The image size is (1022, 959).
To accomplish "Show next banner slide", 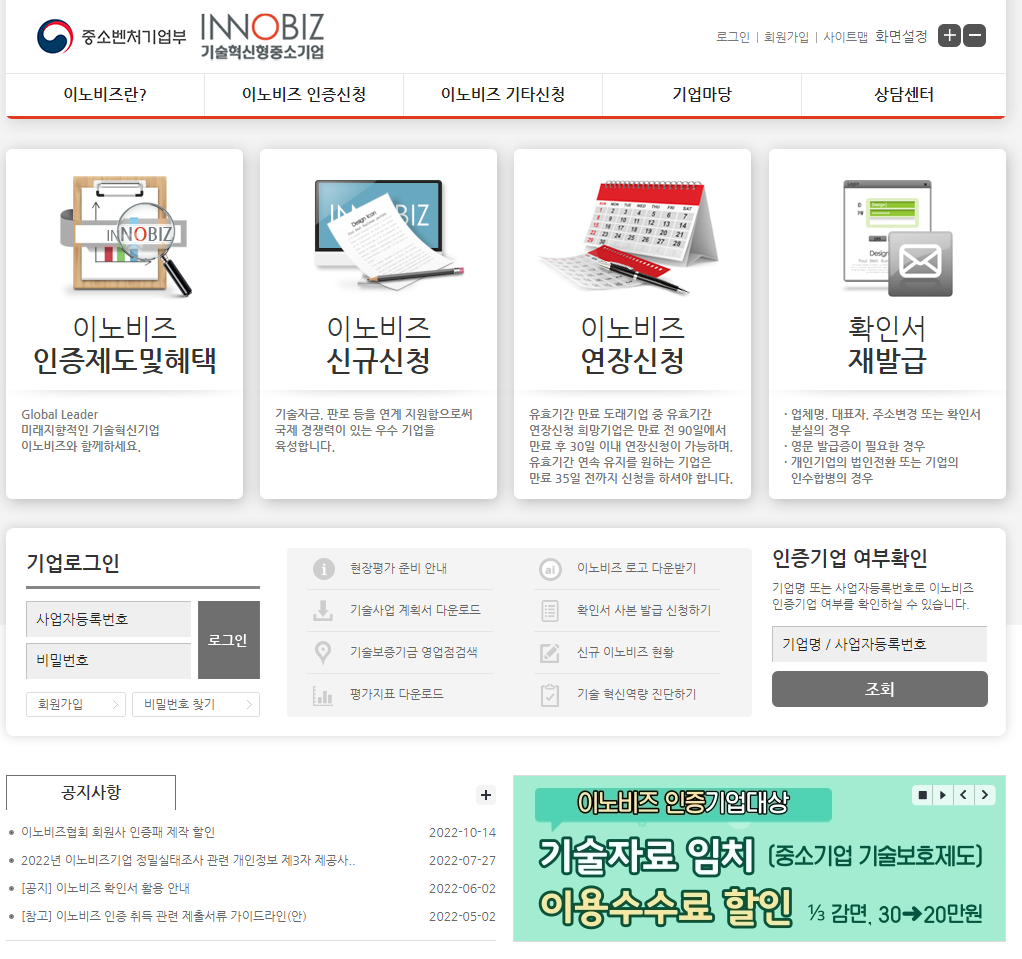I will click(985, 795).
